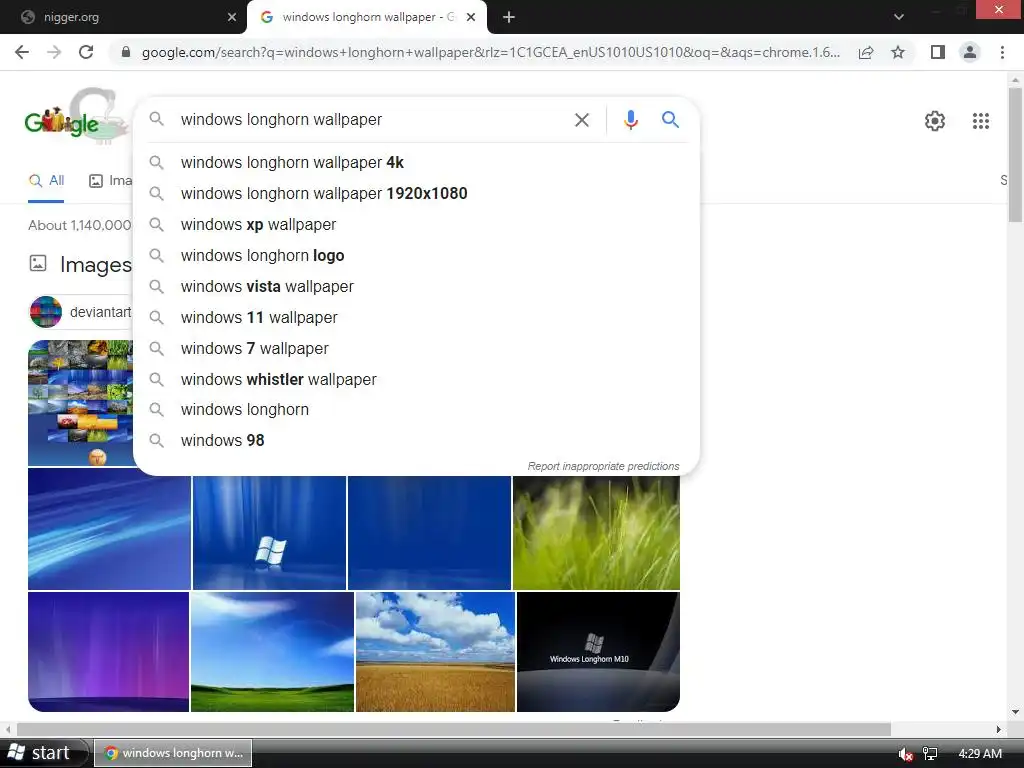
Task: Click the horizontal scrollbar thumb
Action: [x=454, y=729]
